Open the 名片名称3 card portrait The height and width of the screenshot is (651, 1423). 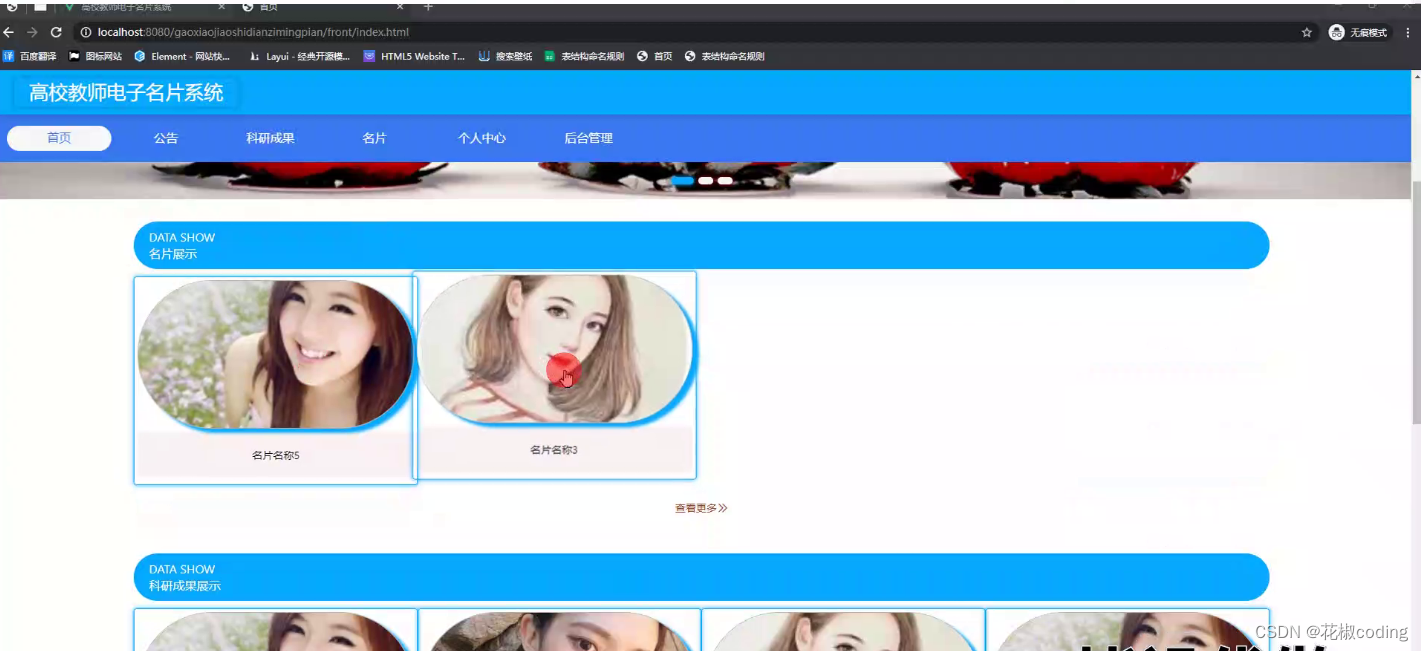tap(554, 349)
